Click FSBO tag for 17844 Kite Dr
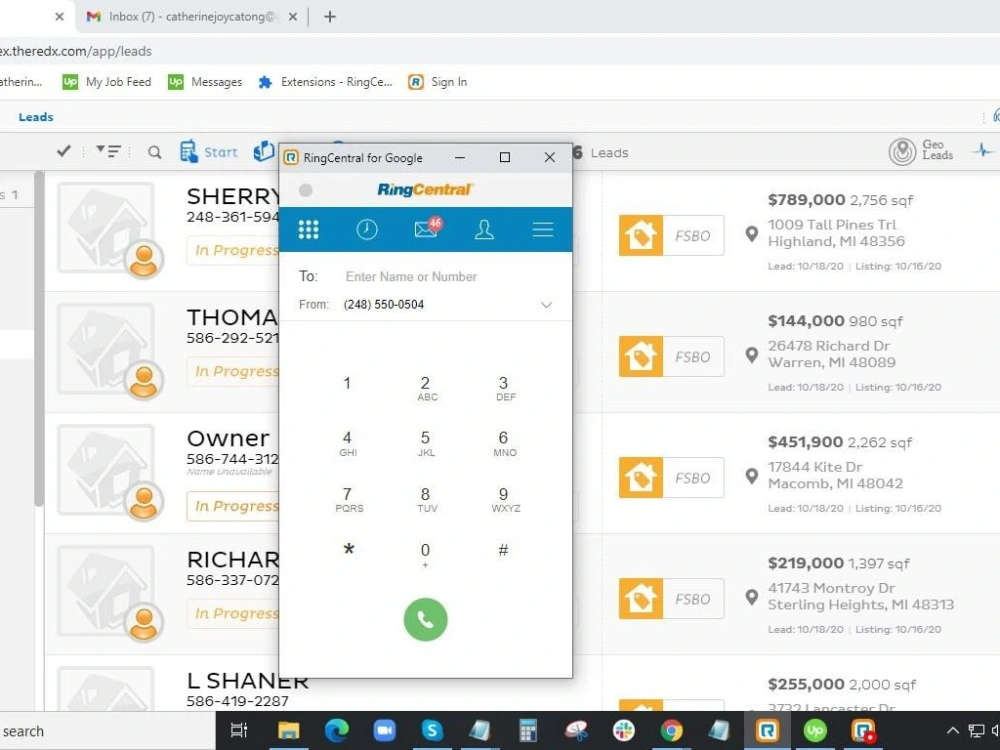Image resolution: width=1000 pixels, height=750 pixels. 671,478
